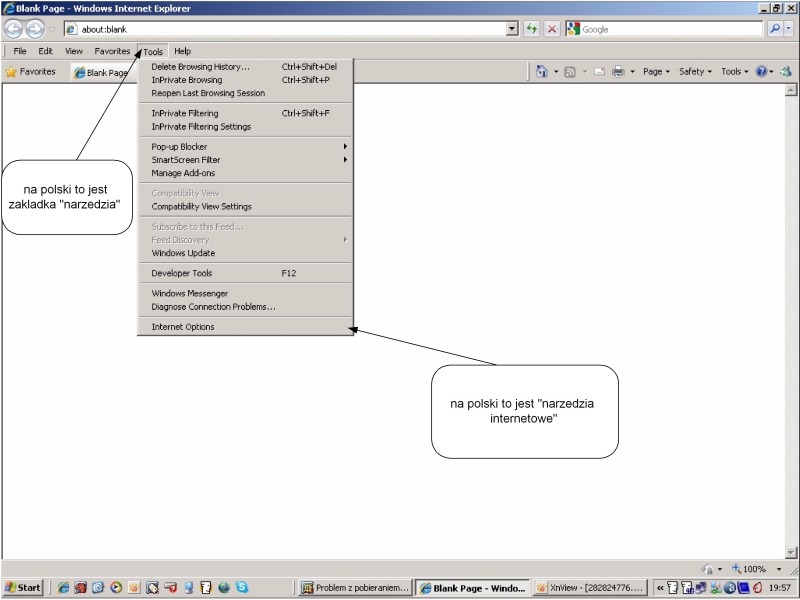Click the Home icon in command bar
Screen dimensions: 800x600
coord(542,71)
